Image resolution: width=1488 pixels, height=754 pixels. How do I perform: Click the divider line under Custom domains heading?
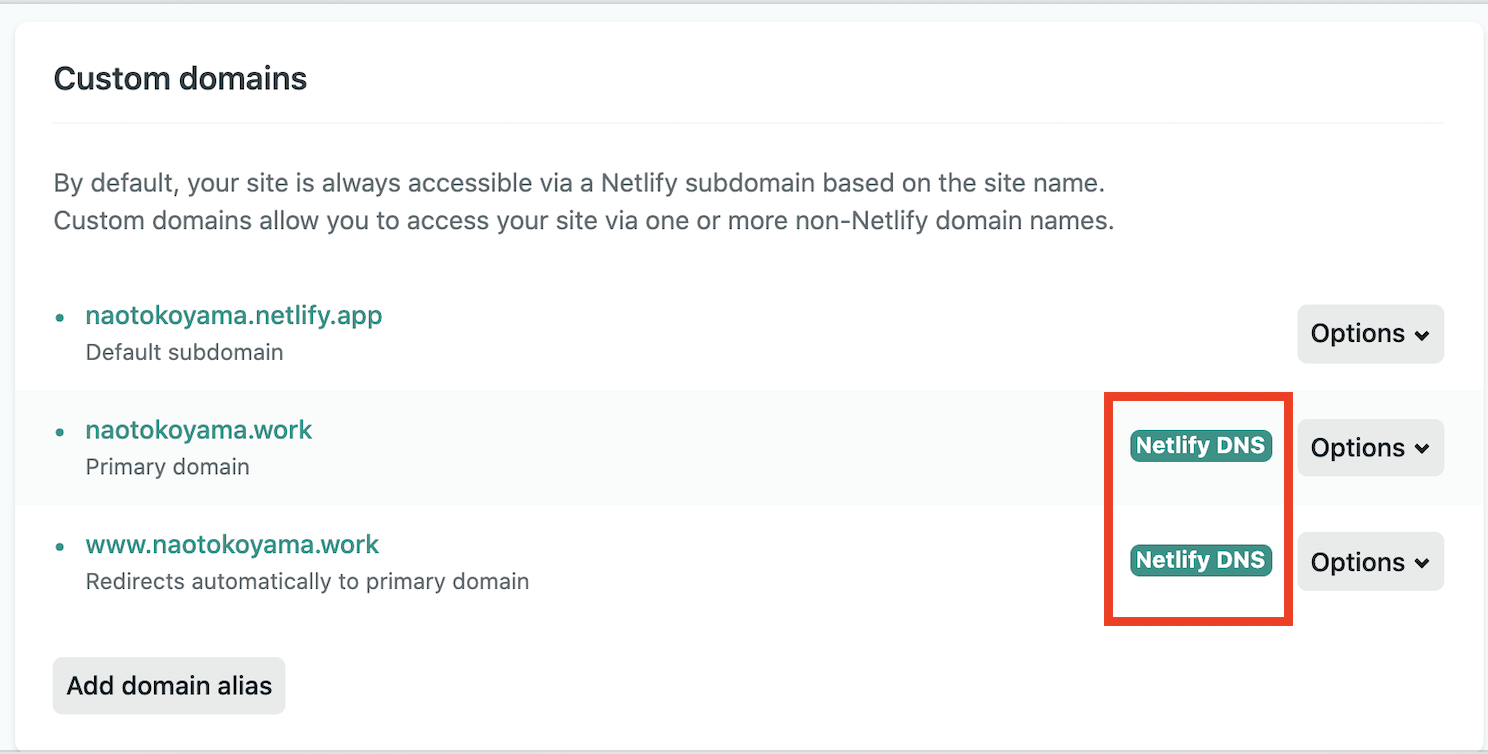[x=748, y=123]
